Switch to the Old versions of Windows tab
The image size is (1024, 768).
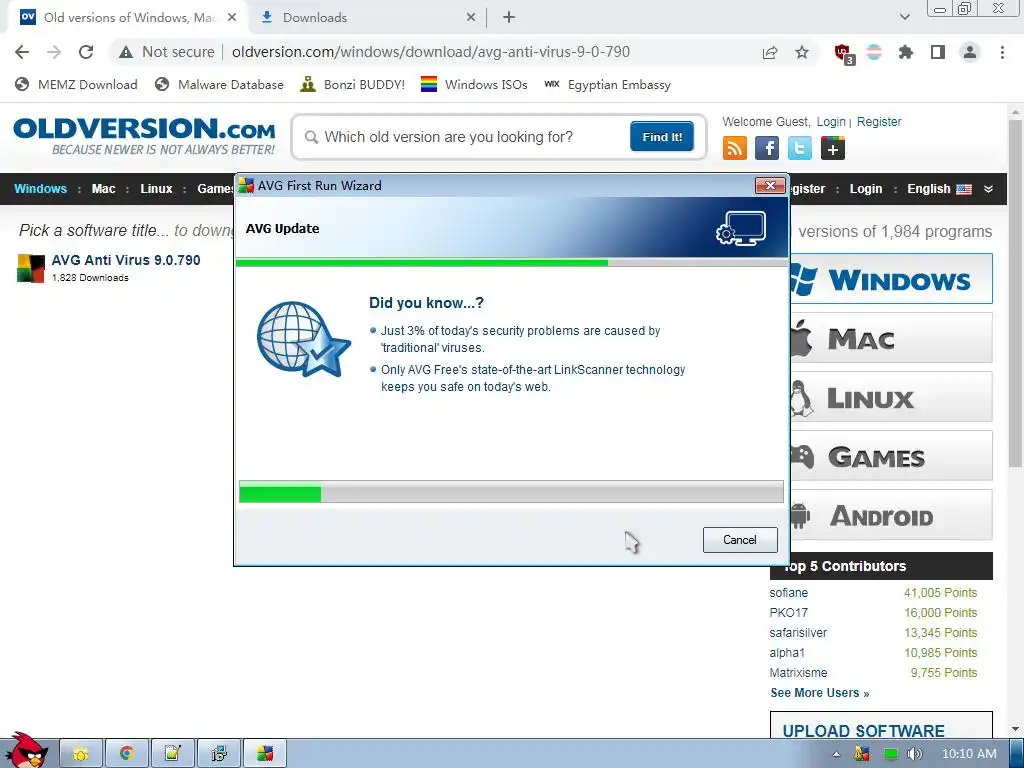(129, 18)
